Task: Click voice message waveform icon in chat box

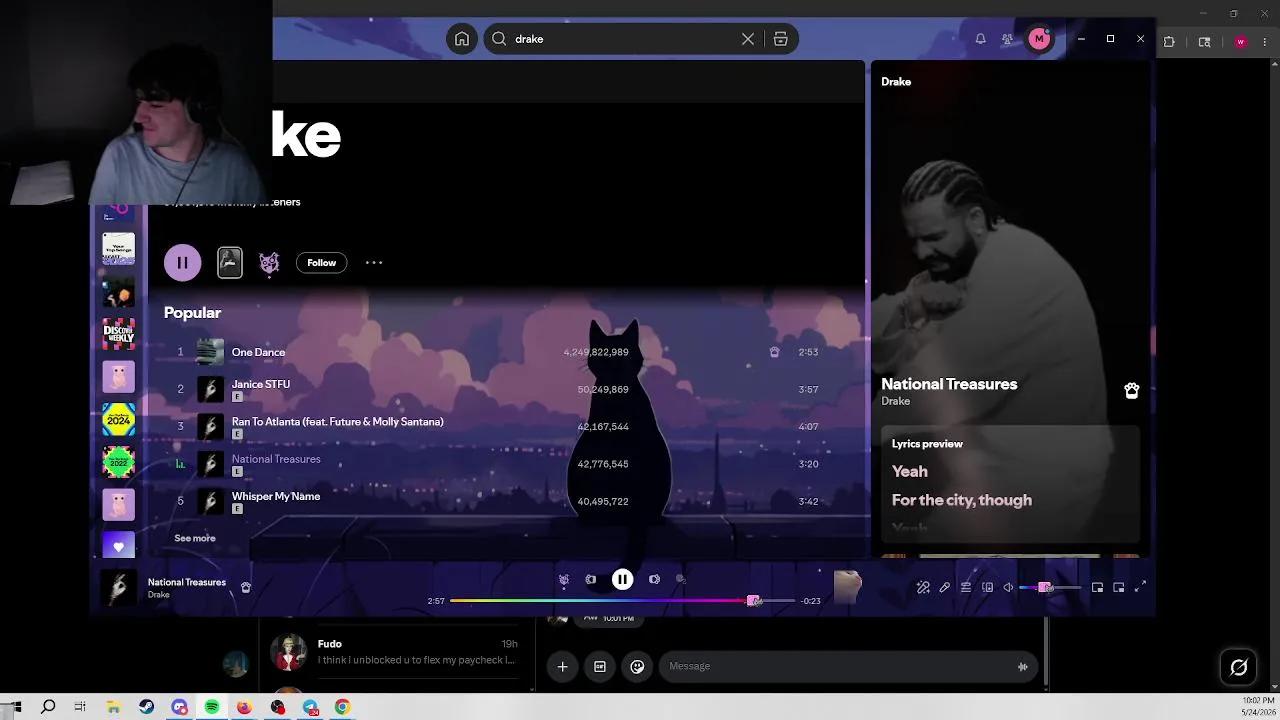Action: click(x=1022, y=667)
